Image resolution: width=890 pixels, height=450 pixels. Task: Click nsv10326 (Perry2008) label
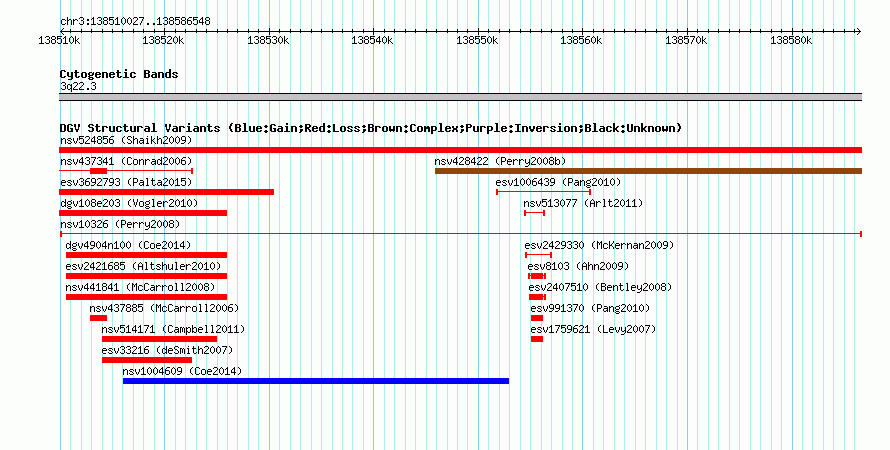[x=120, y=224]
